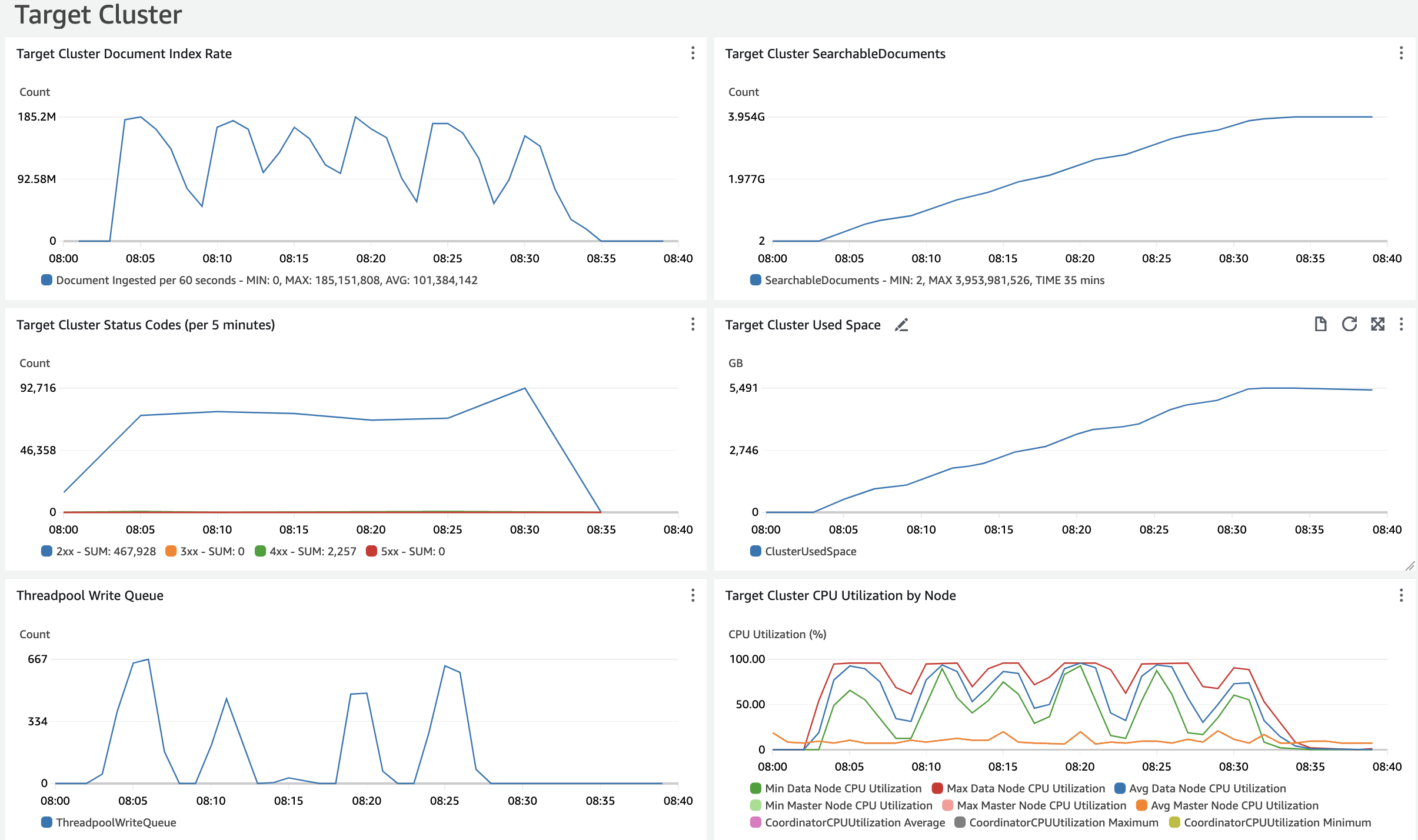
Task: Open SearchableDocuments widget three-dot menu
Action: [x=1401, y=54]
